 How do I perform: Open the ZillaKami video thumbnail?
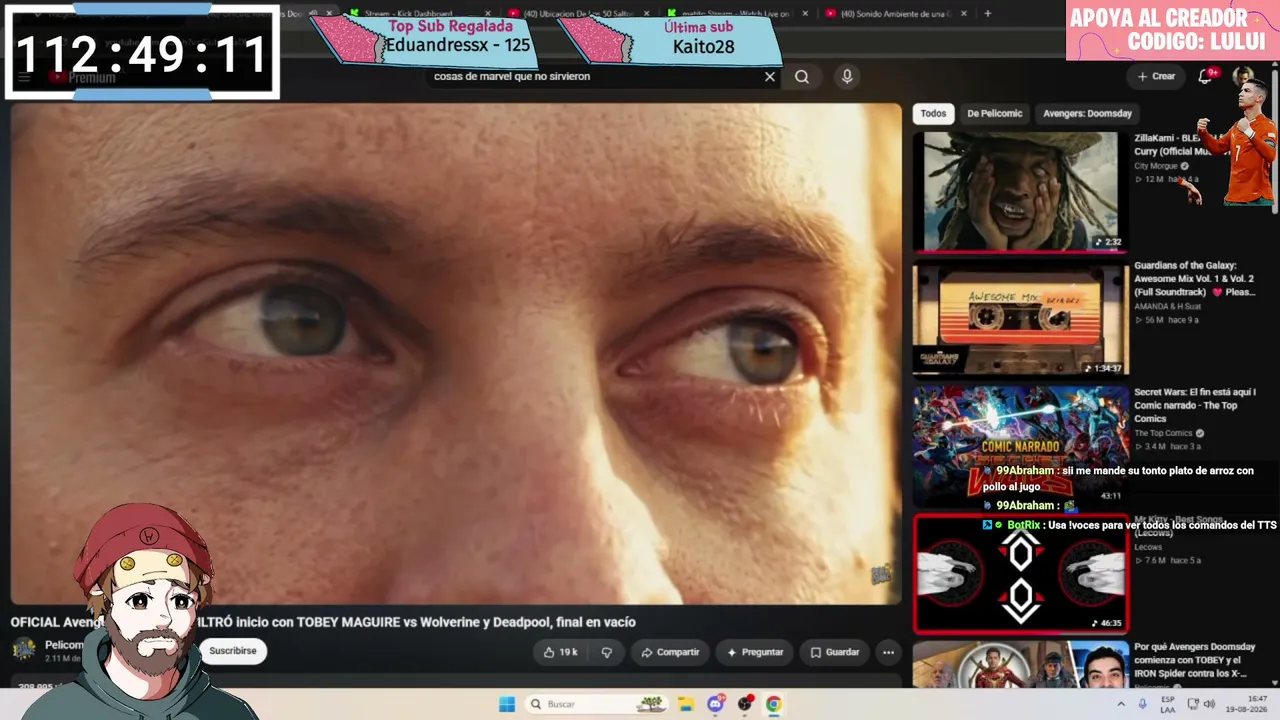[1020, 191]
